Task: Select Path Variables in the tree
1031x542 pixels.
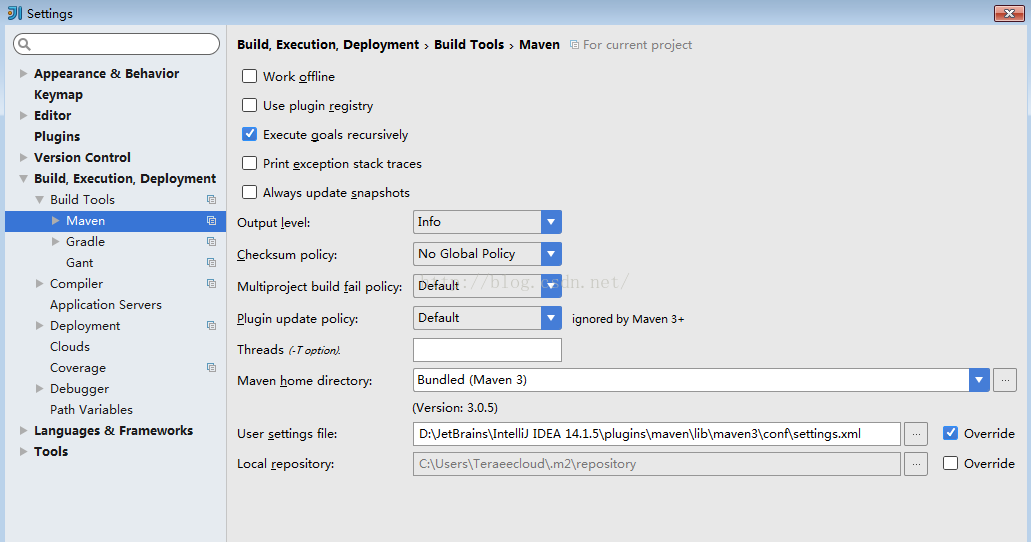Action: (x=91, y=410)
